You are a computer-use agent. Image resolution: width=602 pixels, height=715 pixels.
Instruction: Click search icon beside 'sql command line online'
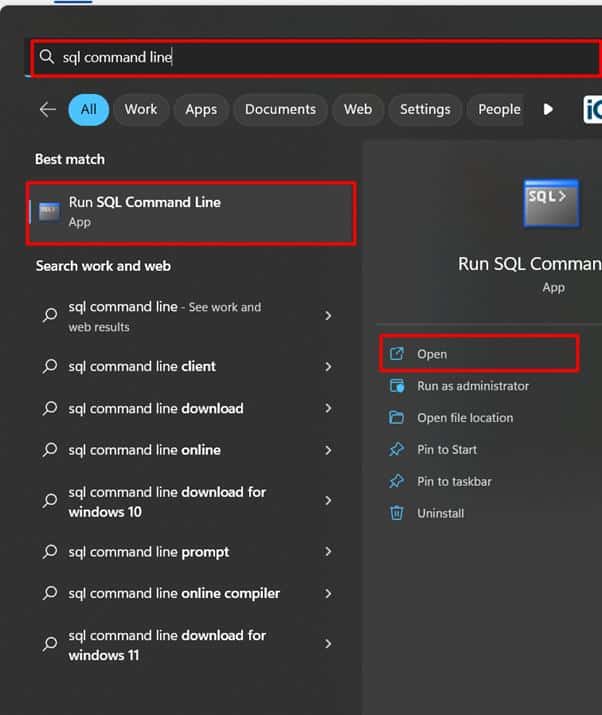[x=50, y=450]
